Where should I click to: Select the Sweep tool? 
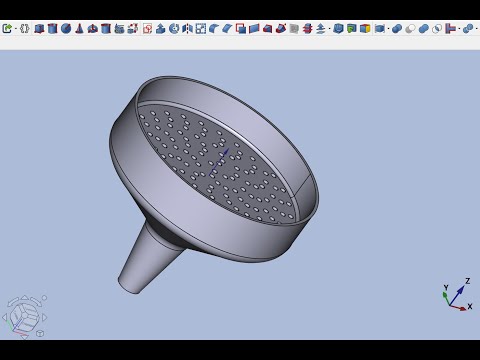point(281,29)
